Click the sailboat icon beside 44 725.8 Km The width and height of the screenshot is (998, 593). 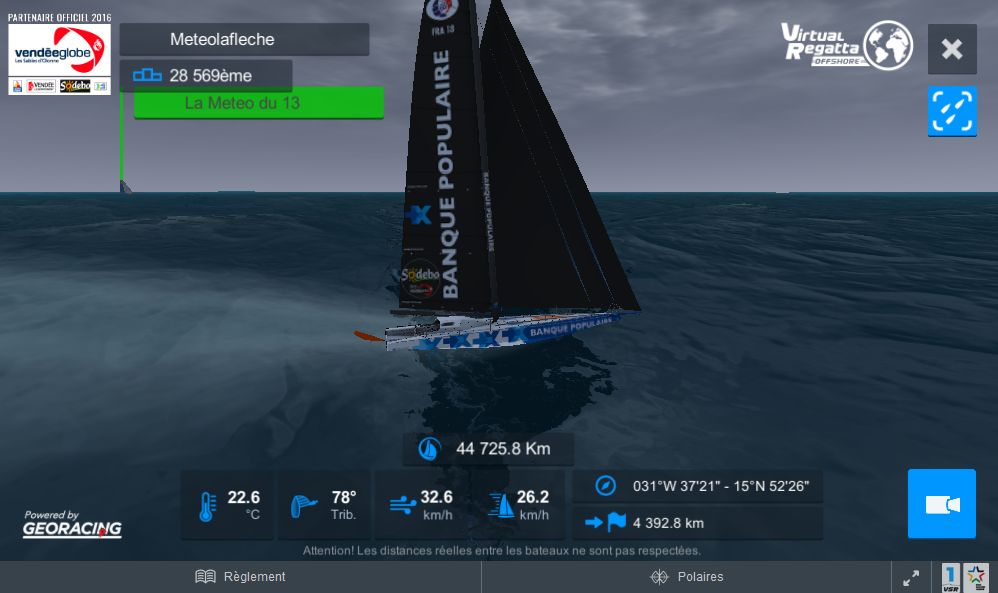[x=430, y=449]
